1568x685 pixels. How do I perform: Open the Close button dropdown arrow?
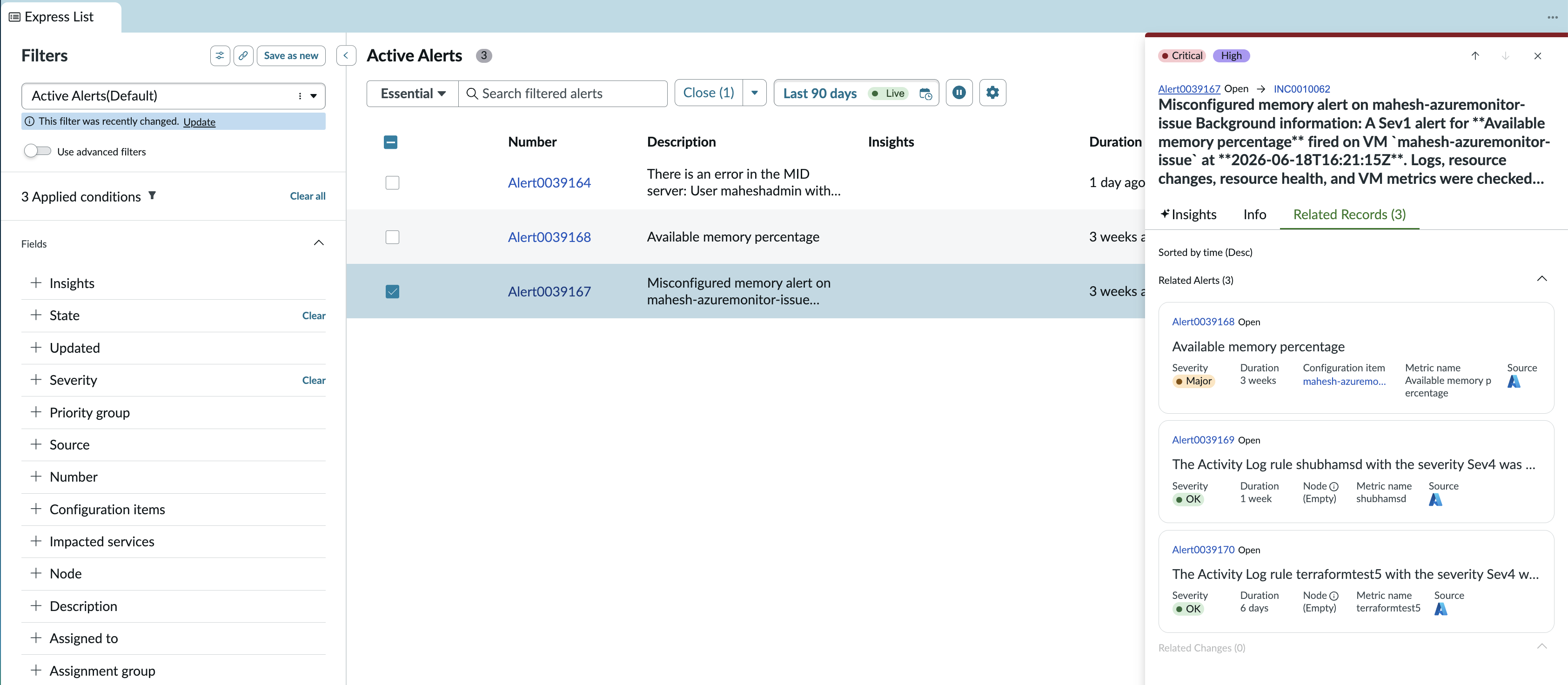click(x=754, y=93)
